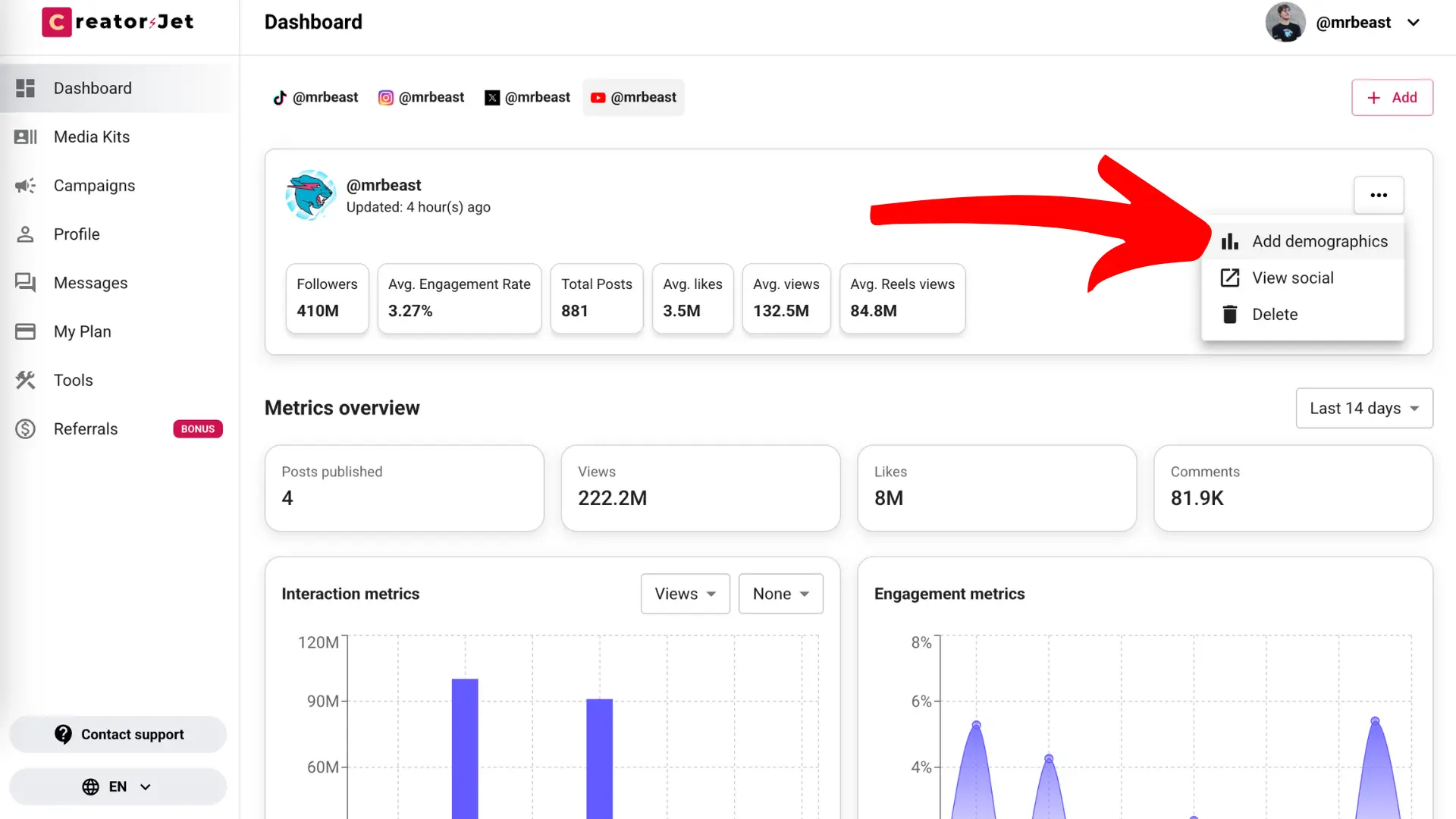This screenshot has width=1456, height=819.
Task: Click the Comments 81.9K card
Action: coord(1294,488)
